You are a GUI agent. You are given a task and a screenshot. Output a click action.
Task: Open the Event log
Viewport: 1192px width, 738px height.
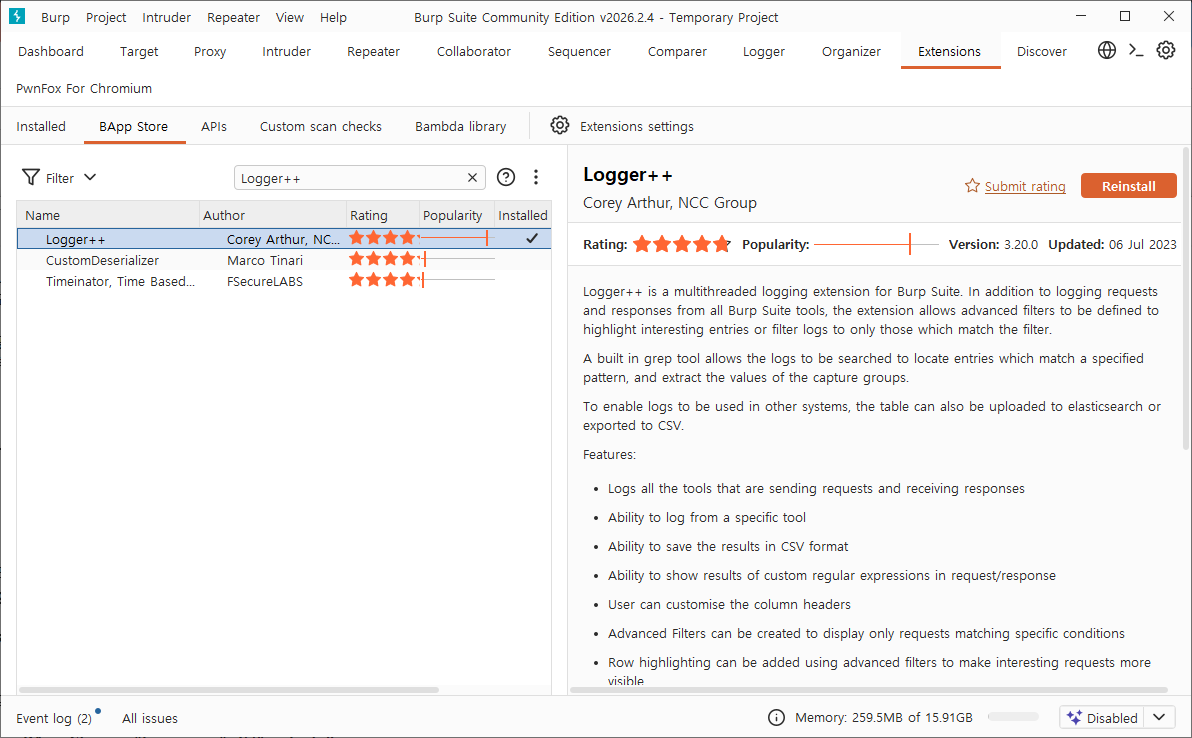pyautogui.click(x=54, y=718)
